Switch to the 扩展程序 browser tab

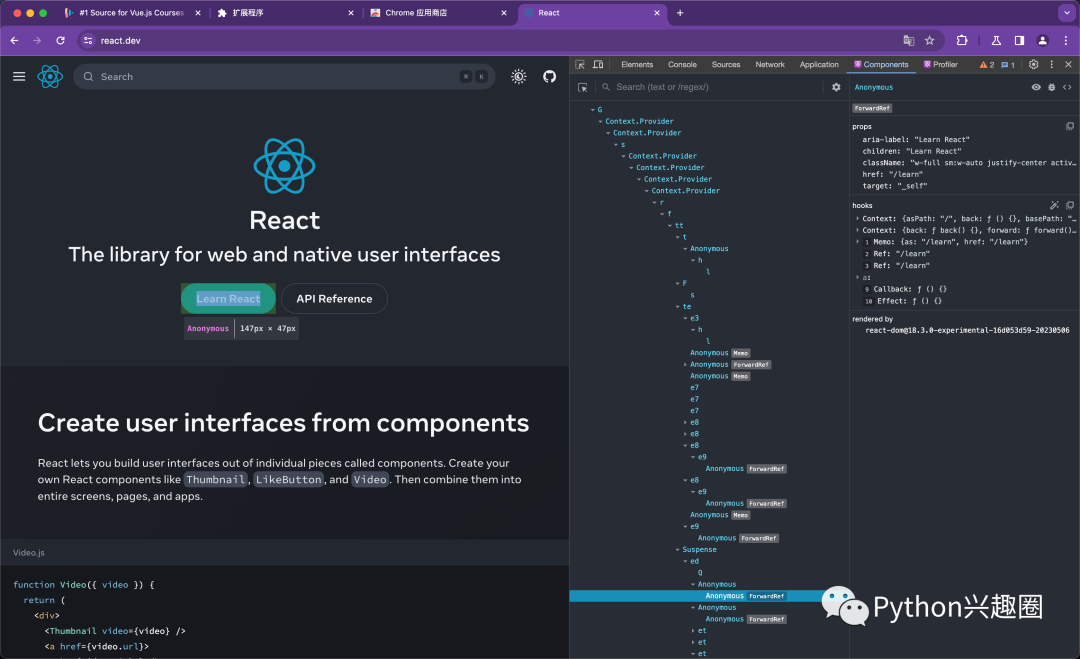pyautogui.click(x=285, y=12)
